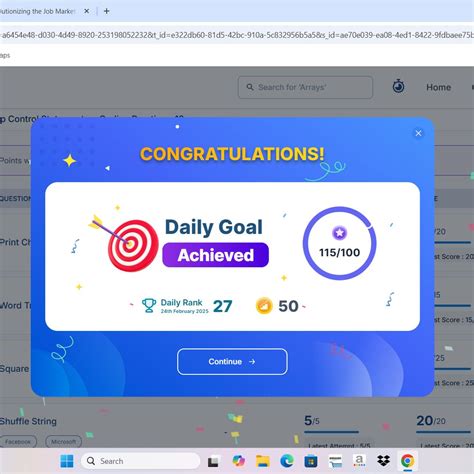Close the Congratulations popup with X
The image size is (474, 474).
(418, 133)
